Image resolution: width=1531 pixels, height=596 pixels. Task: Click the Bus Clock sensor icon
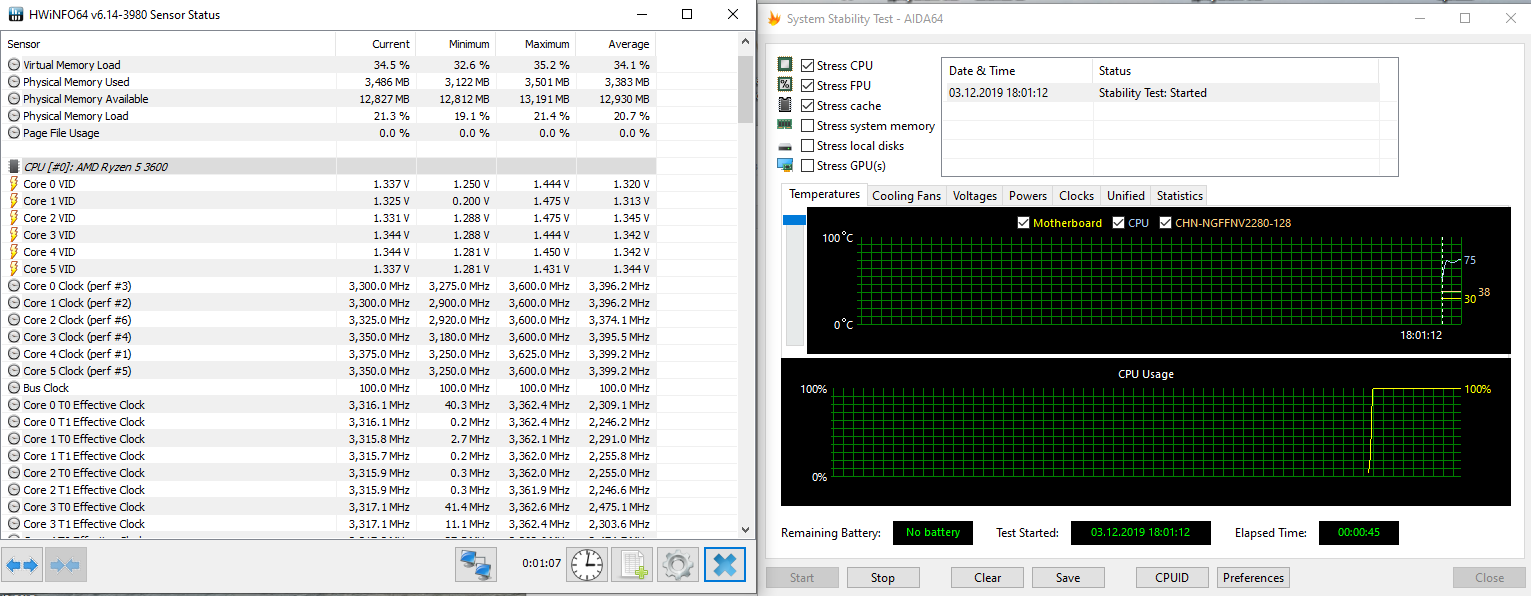pos(14,388)
